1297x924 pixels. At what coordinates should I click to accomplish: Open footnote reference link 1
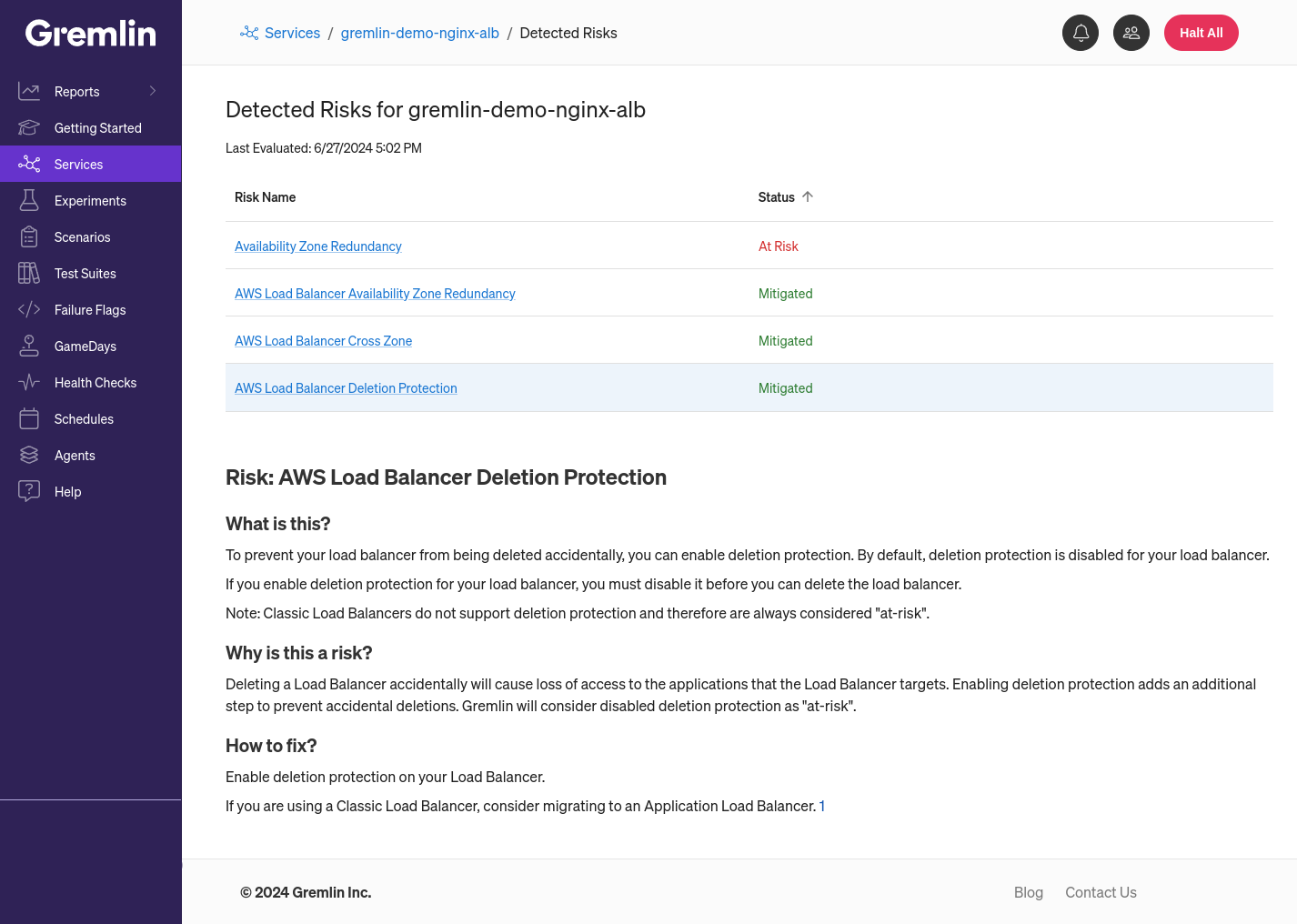822,806
